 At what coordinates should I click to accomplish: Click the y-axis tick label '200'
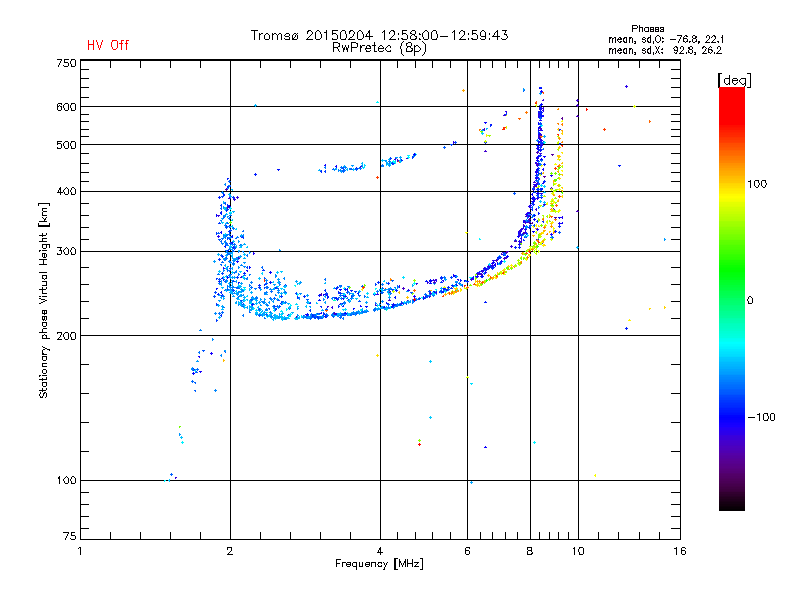66,336
